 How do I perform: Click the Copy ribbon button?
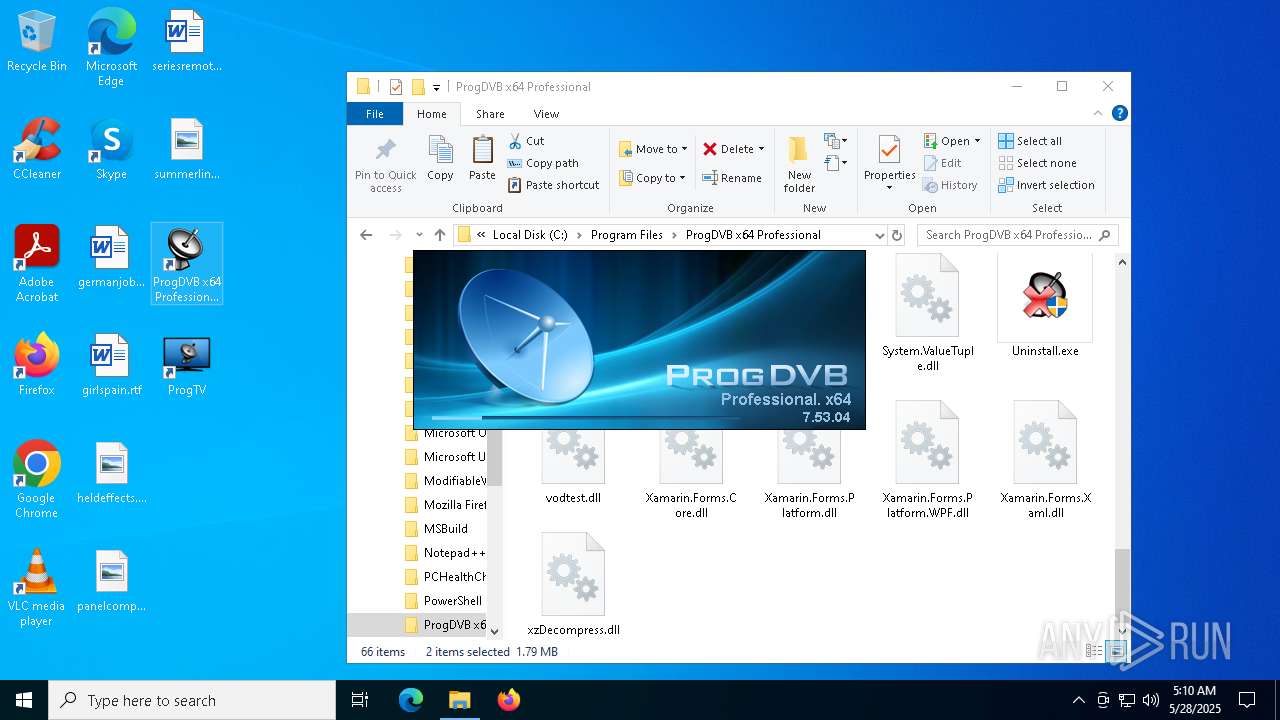click(x=440, y=159)
